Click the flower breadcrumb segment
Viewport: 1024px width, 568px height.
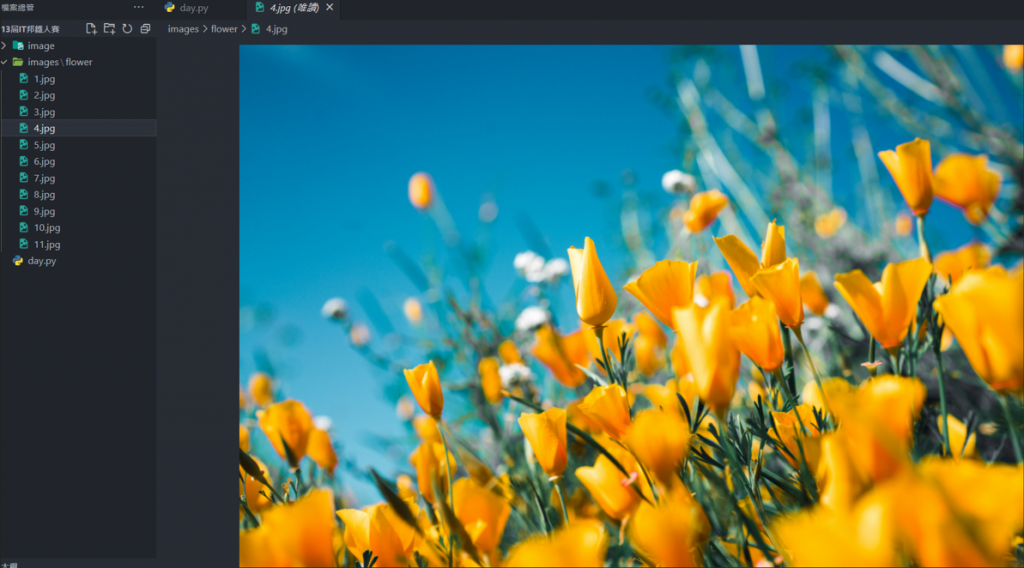[224, 29]
